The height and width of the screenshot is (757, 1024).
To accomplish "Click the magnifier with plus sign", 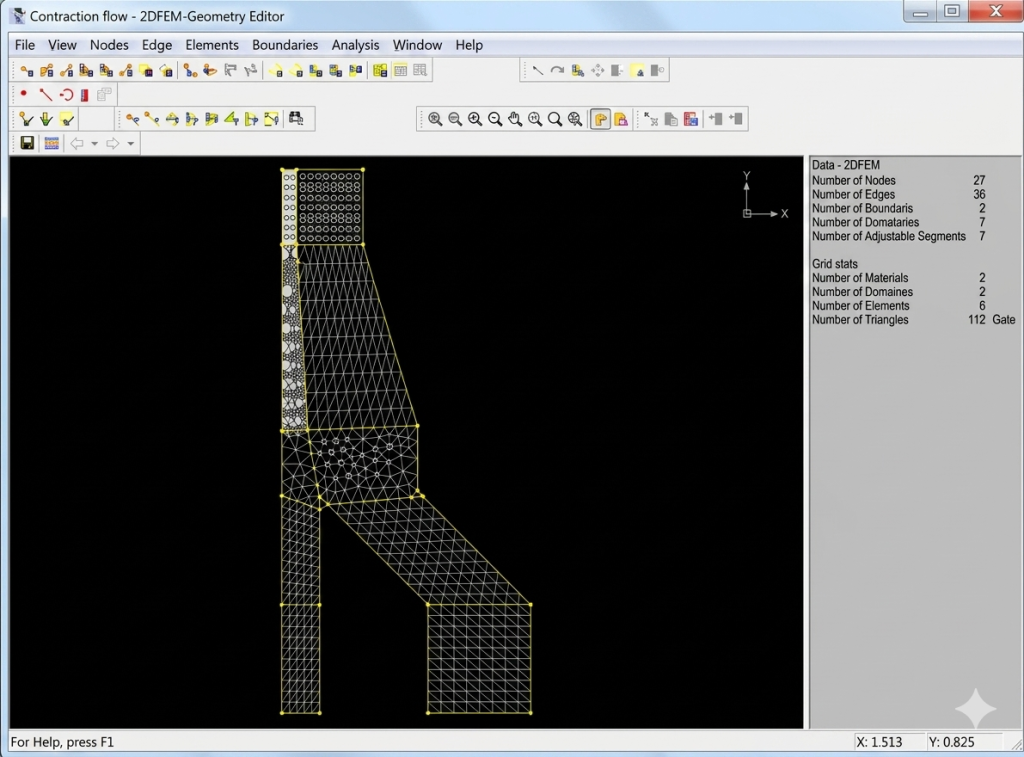I will (x=475, y=119).
